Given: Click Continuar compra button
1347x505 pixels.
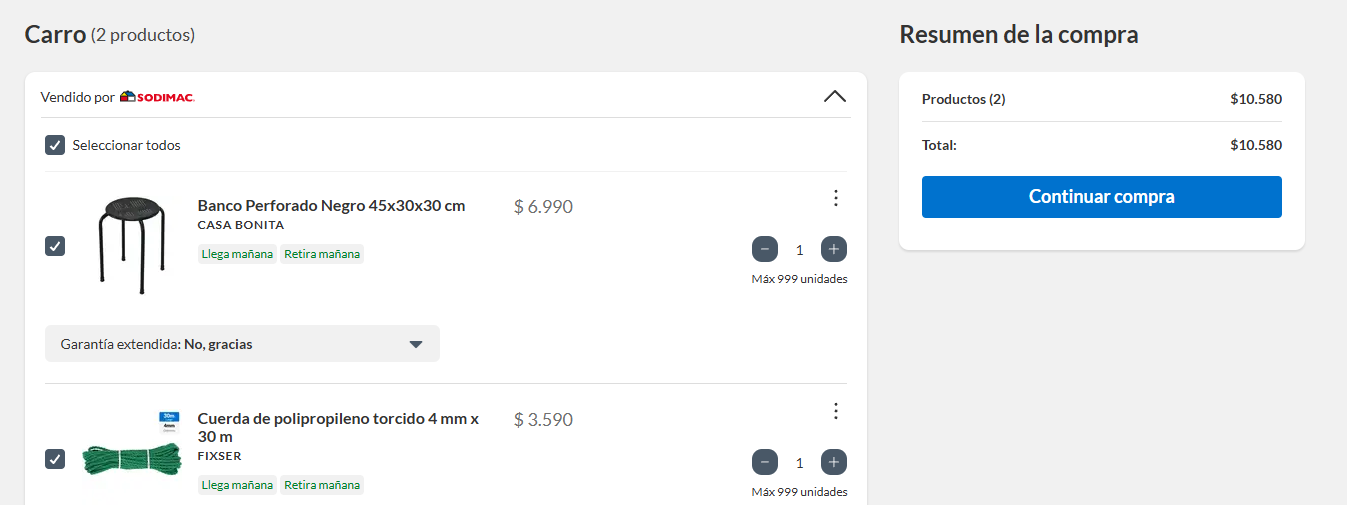Looking at the screenshot, I should pos(1102,197).
